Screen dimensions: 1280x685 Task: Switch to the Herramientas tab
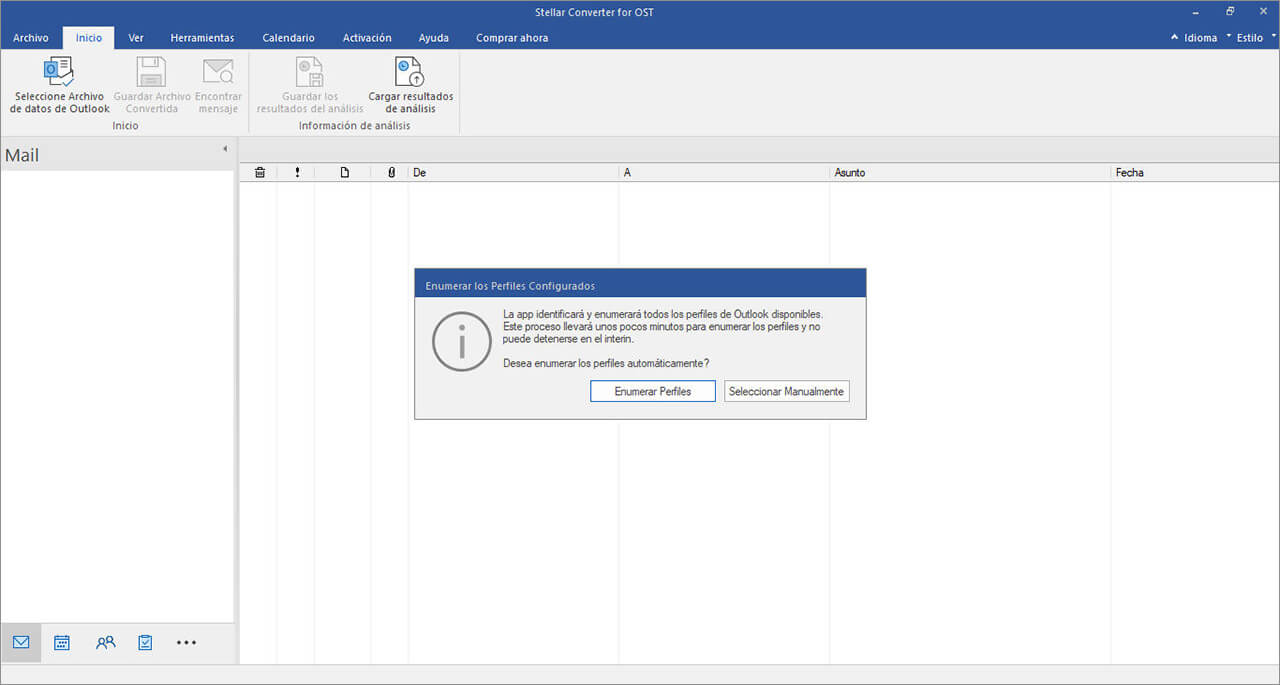pyautogui.click(x=202, y=38)
